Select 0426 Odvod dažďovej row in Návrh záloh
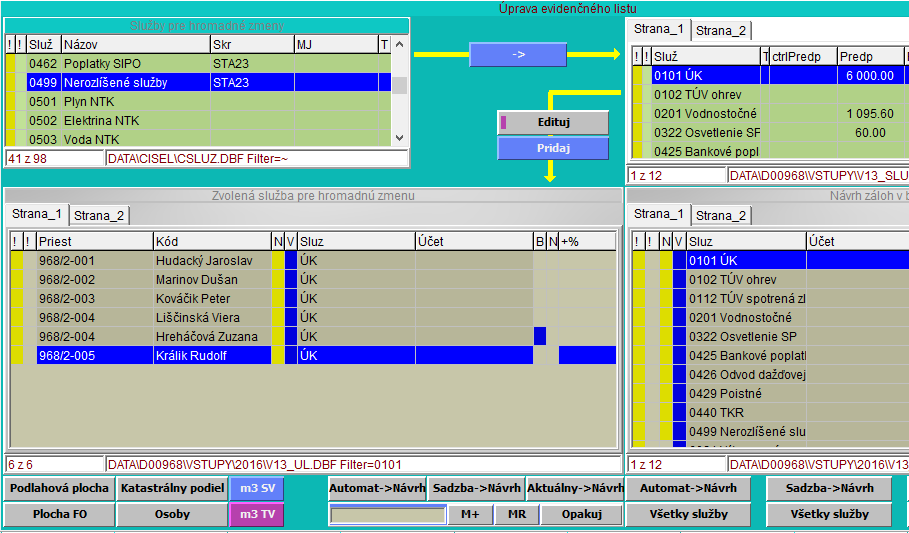Screen dimensions: 909x533 pos(770,375)
